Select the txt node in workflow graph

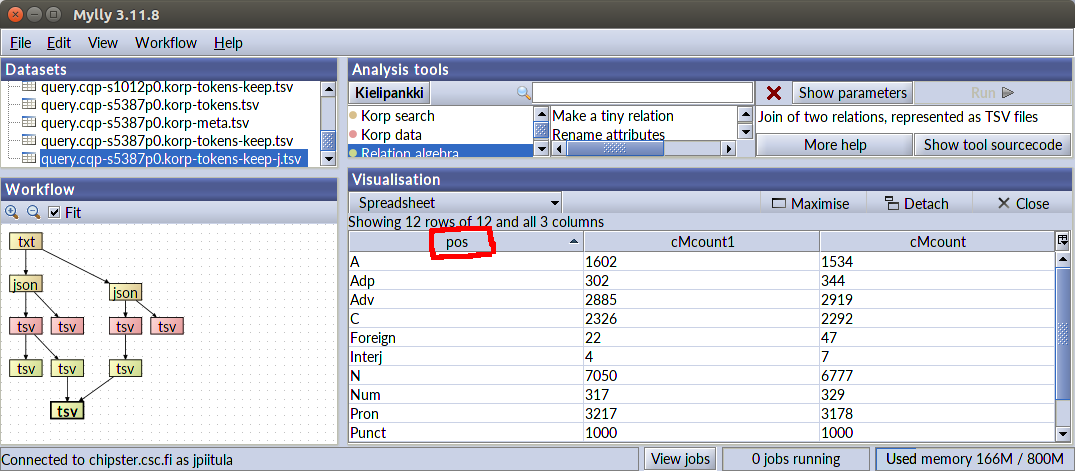point(26,241)
